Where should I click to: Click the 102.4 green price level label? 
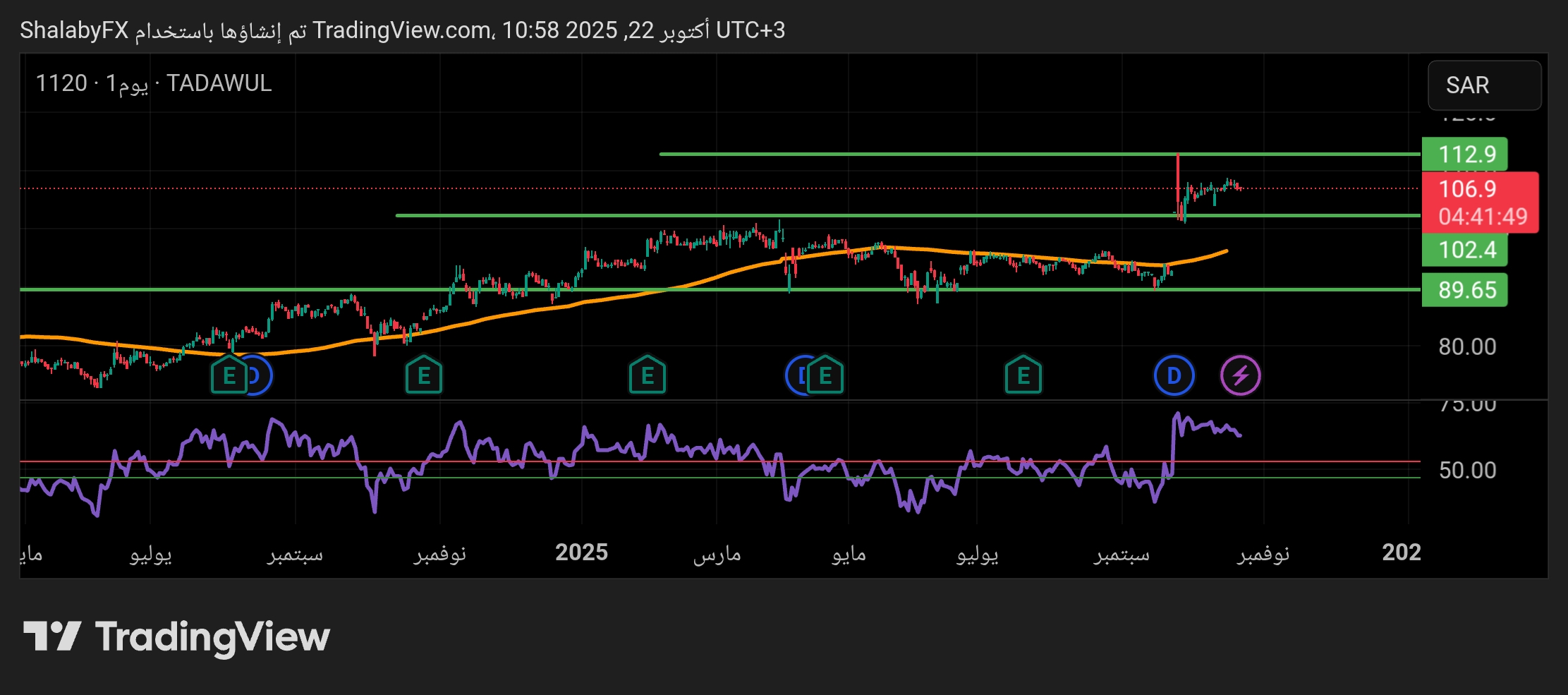coord(1464,250)
